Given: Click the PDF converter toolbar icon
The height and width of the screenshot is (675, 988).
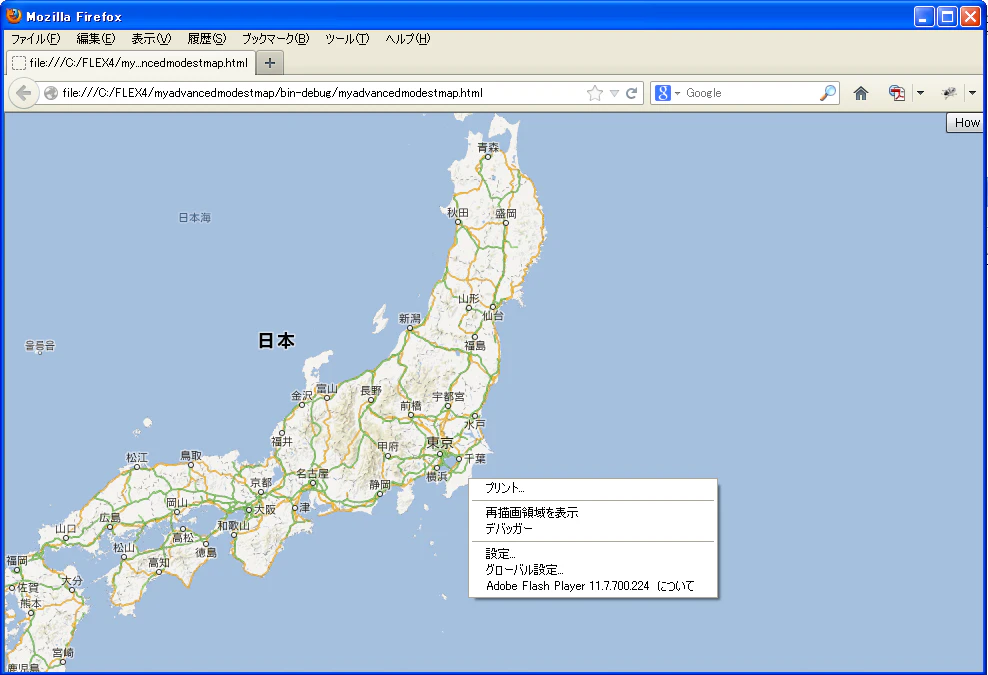Looking at the screenshot, I should click(x=897, y=93).
